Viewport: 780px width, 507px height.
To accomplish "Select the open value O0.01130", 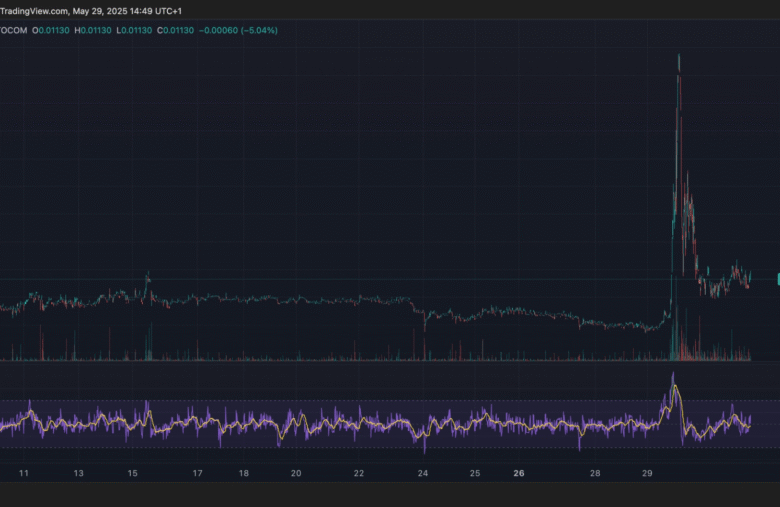I will pyautogui.click(x=51, y=30).
